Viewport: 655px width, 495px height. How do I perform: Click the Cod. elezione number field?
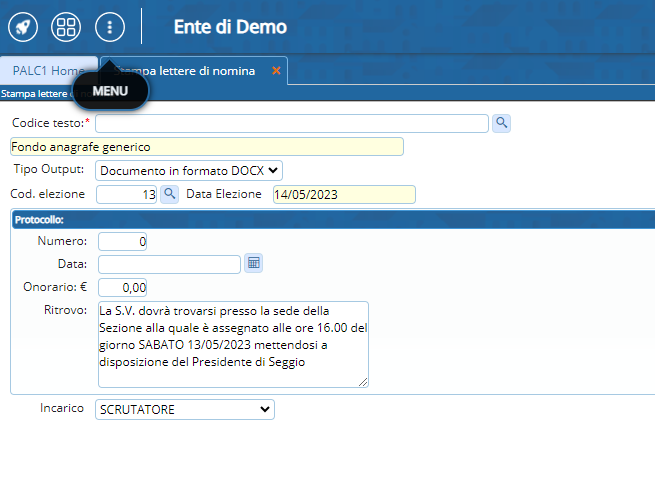[x=127, y=194]
